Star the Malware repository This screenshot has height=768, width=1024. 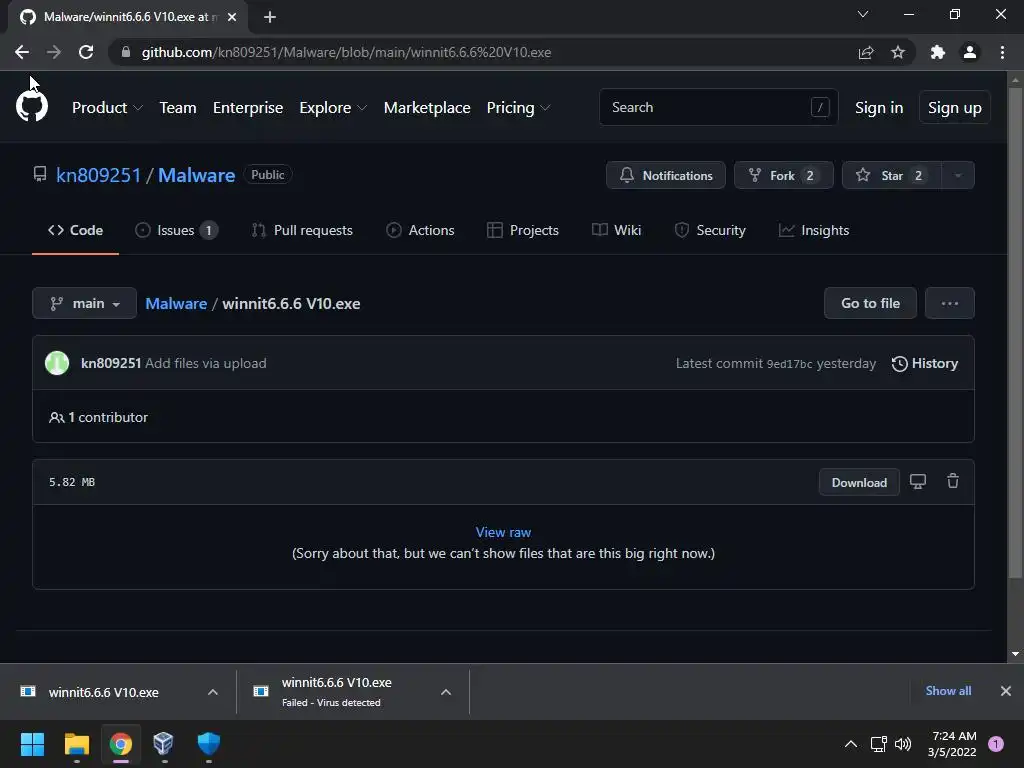(891, 175)
